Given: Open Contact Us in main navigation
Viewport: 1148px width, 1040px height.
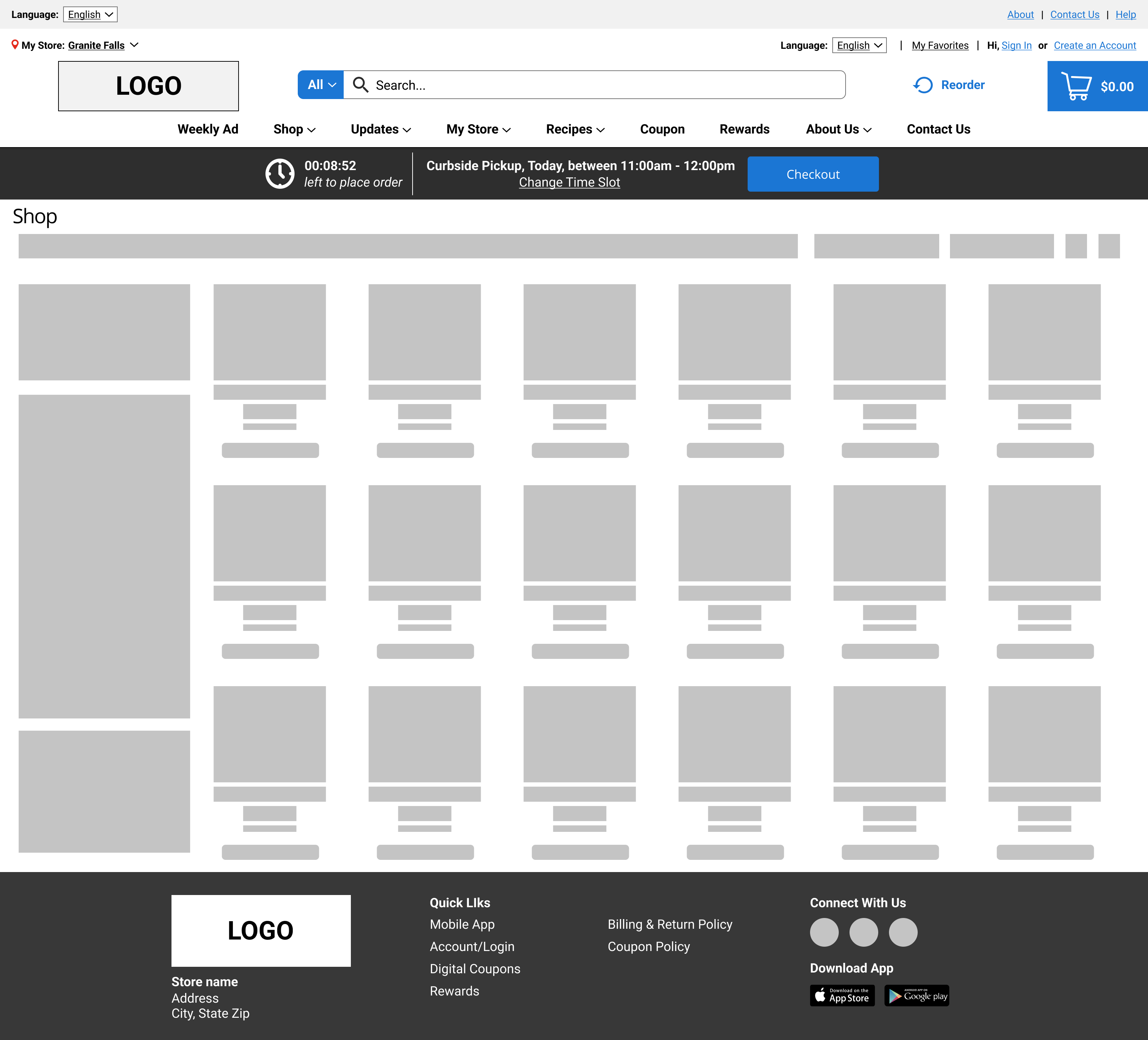Looking at the screenshot, I should click(x=938, y=129).
